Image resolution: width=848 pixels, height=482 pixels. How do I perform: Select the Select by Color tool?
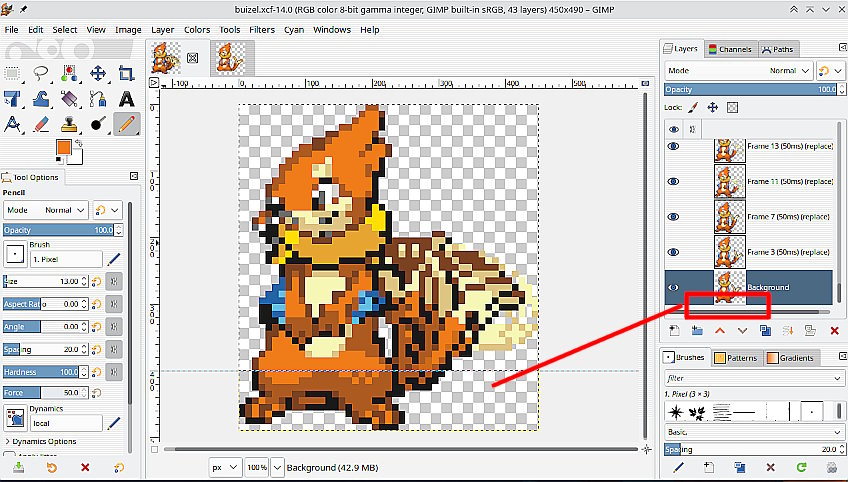point(69,74)
